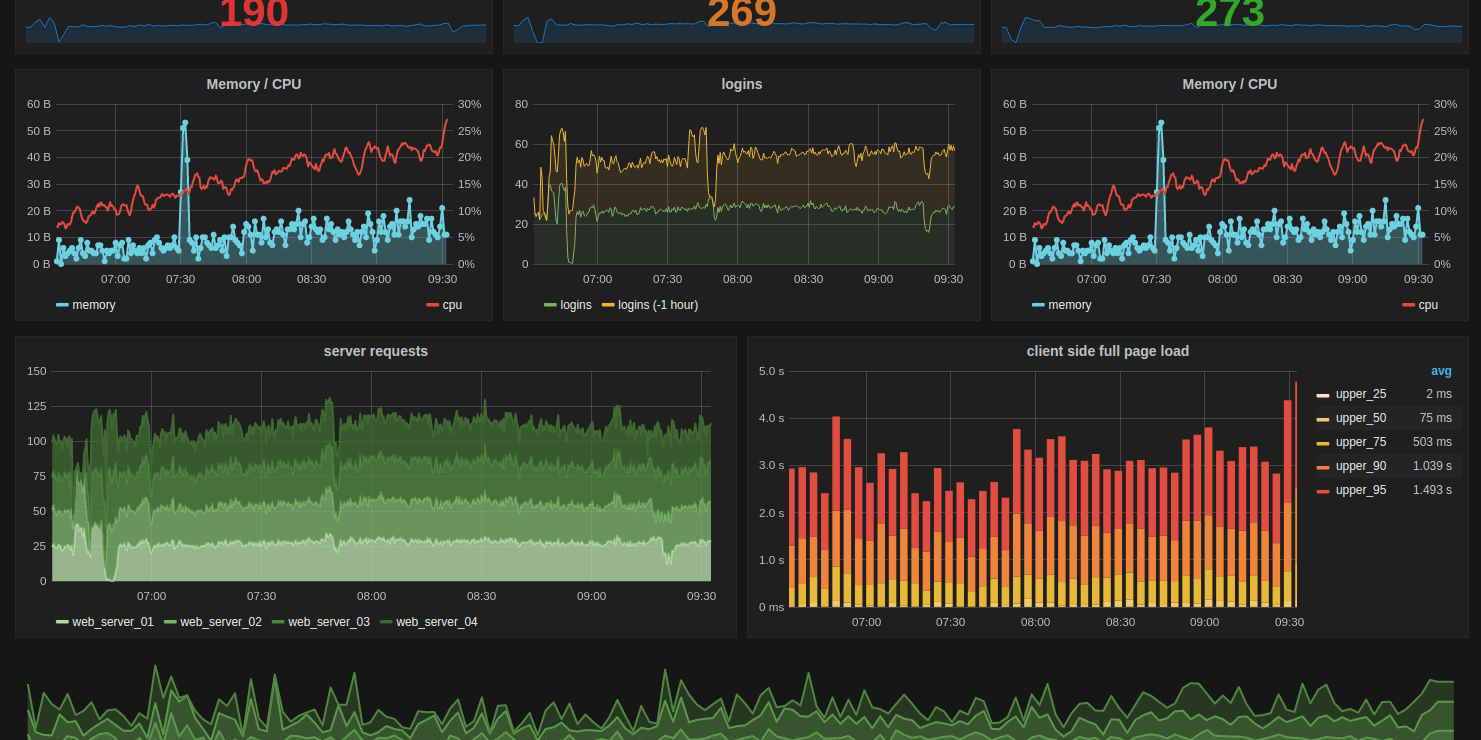Open color picker for the web_server_04 swatch
Image resolution: width=1481 pixels, height=740 pixels.
385,623
